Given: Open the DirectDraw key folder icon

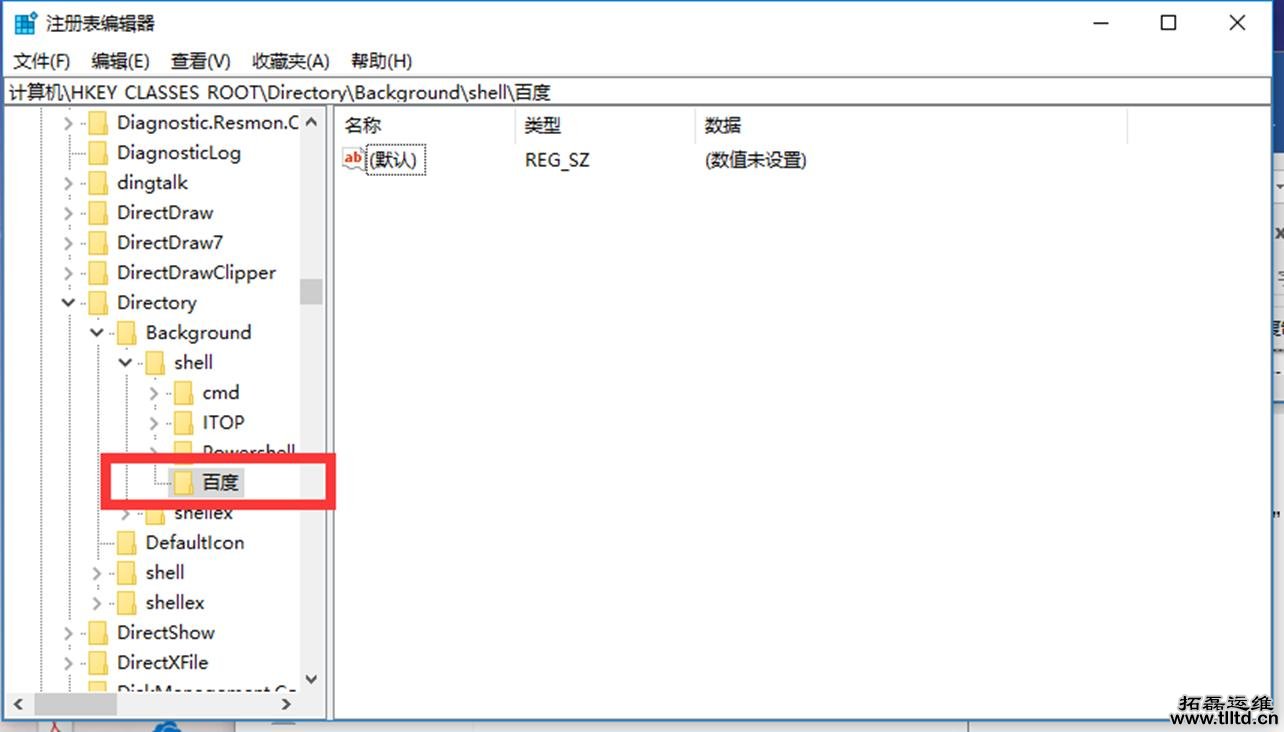Looking at the screenshot, I should point(97,212).
